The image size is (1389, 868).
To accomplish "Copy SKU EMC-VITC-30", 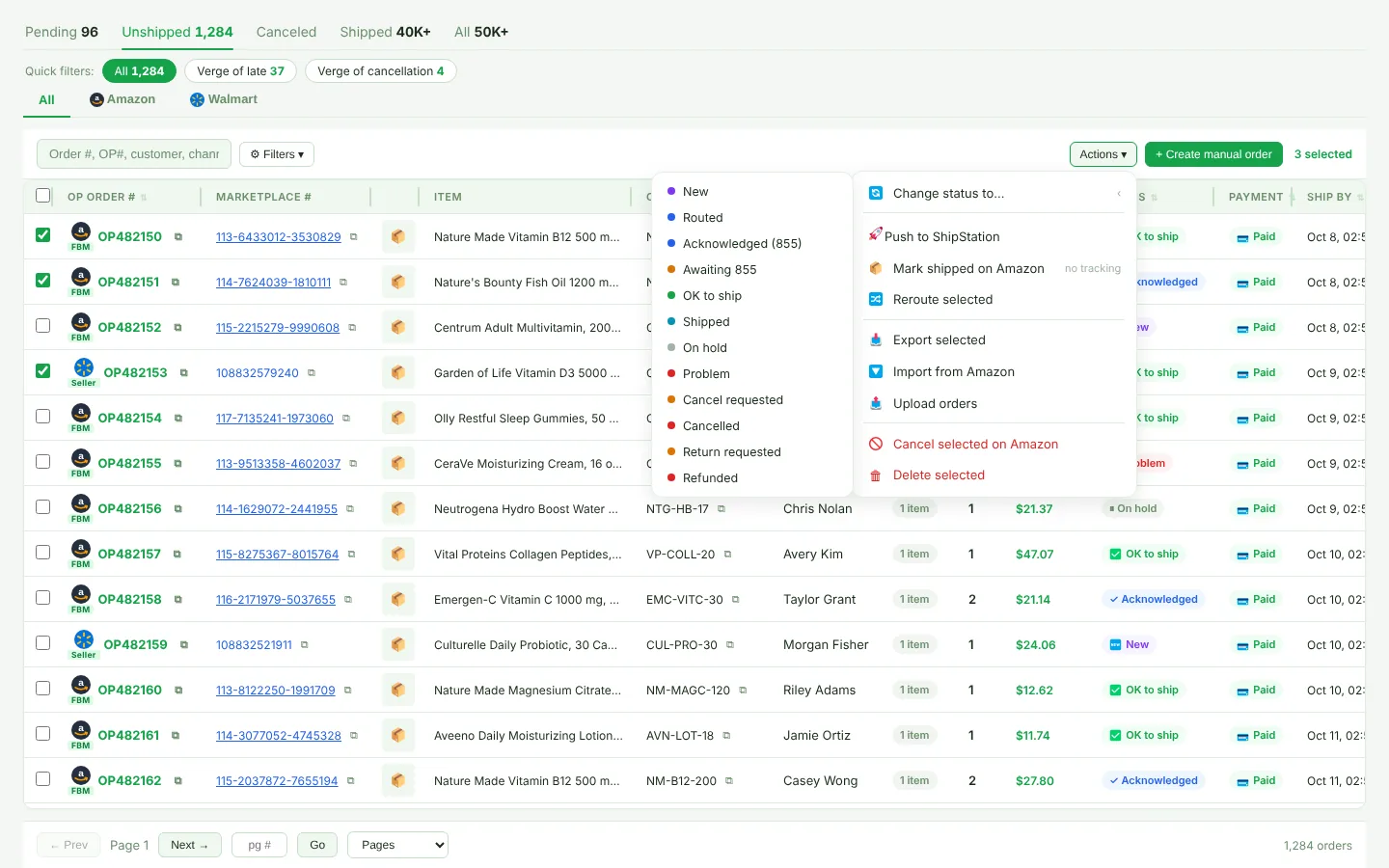I will (735, 600).
